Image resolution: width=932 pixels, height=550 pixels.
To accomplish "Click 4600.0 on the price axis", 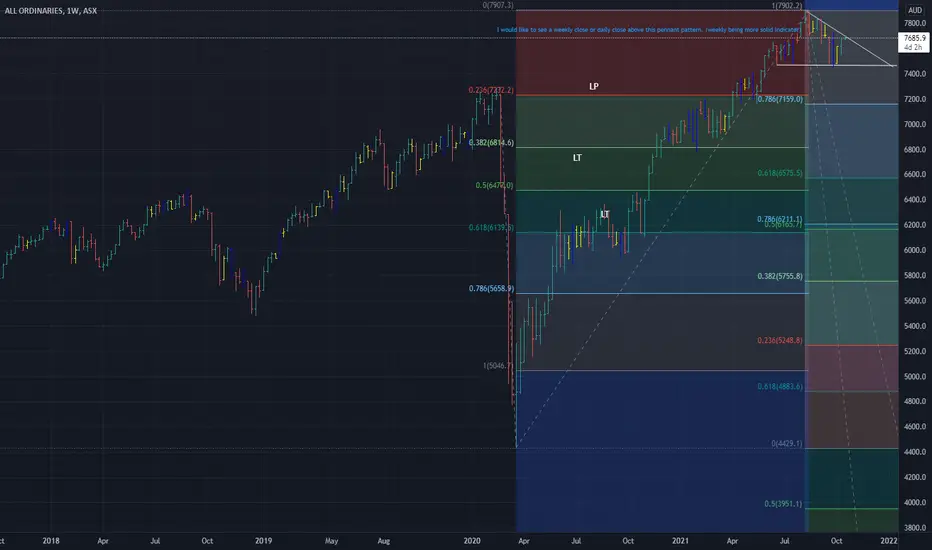I will tap(915, 426).
